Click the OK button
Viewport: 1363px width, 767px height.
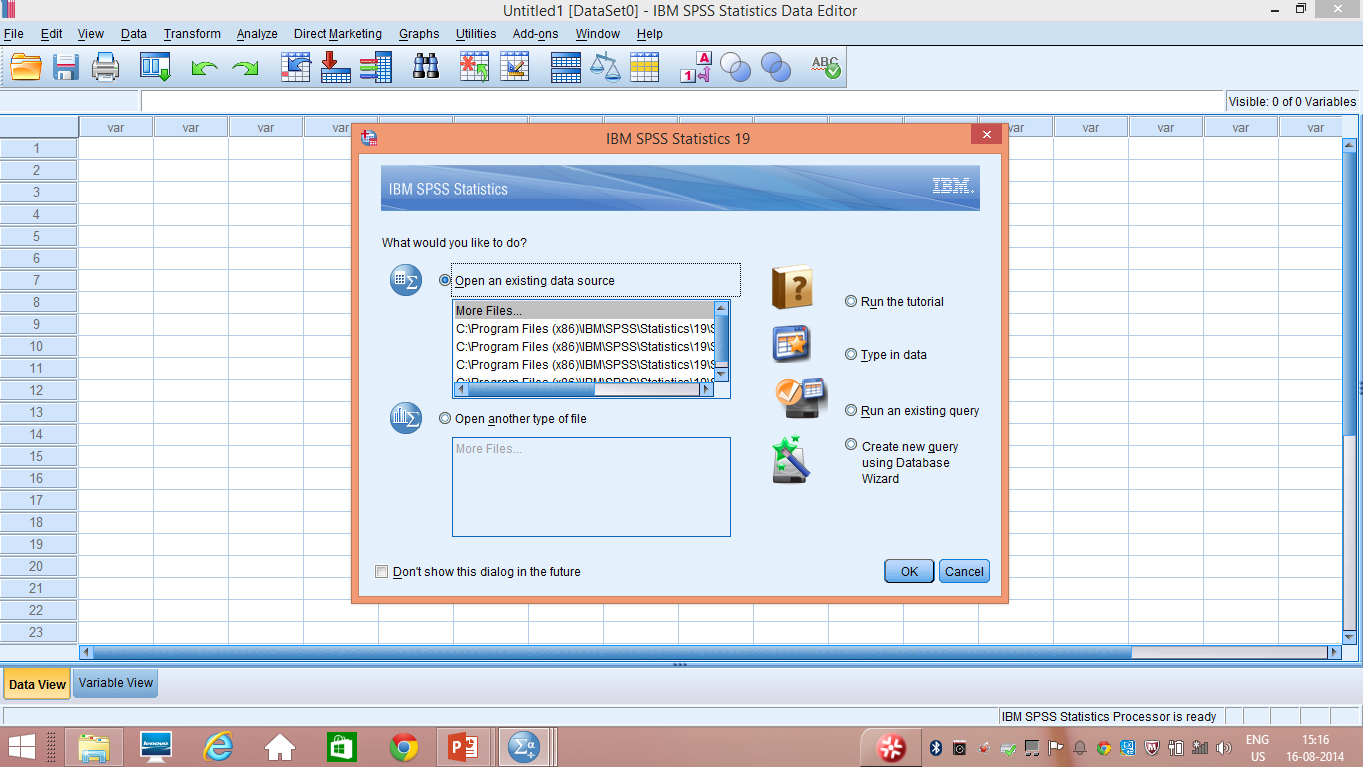pos(908,570)
